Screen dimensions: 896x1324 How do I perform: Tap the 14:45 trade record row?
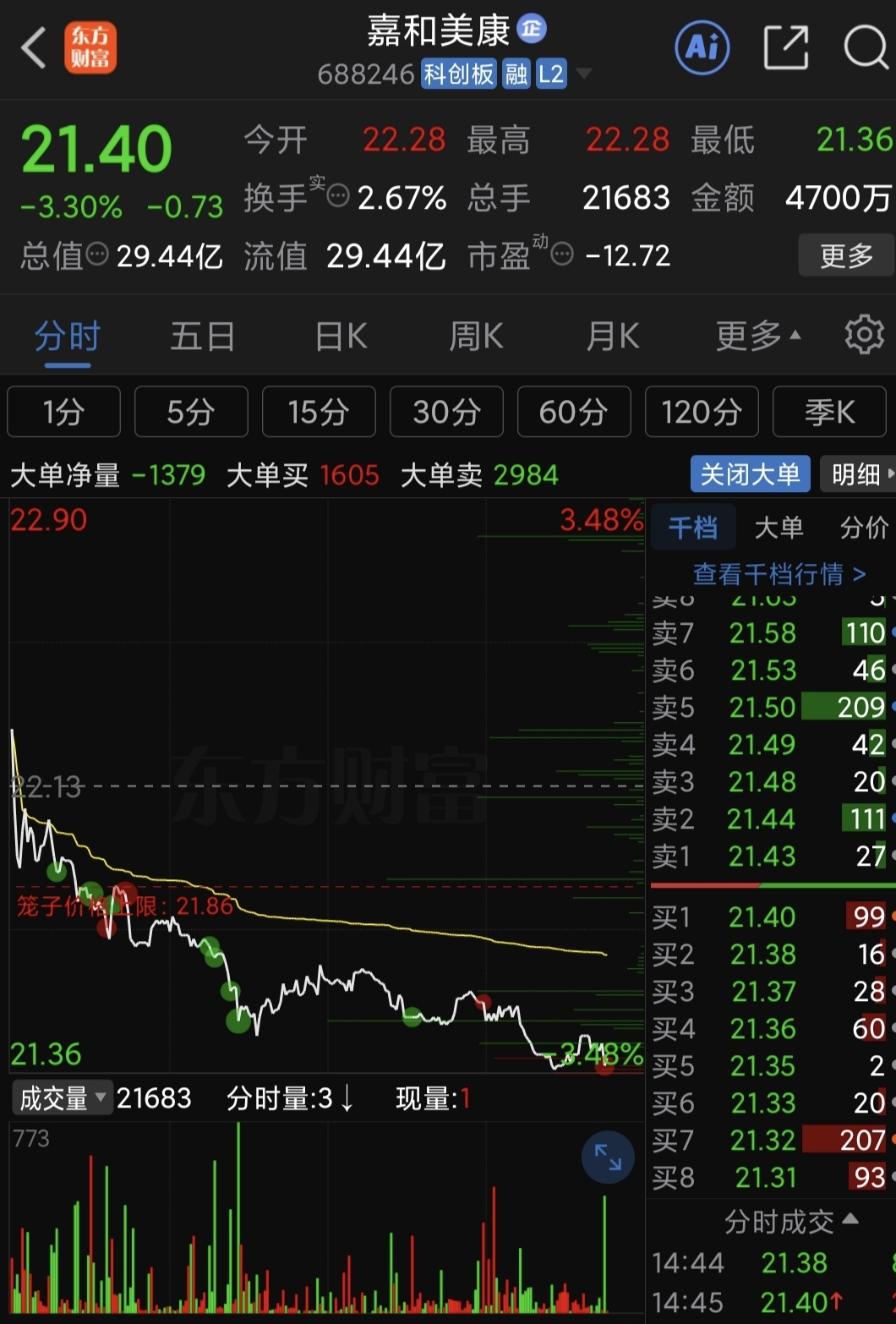[x=773, y=1303]
